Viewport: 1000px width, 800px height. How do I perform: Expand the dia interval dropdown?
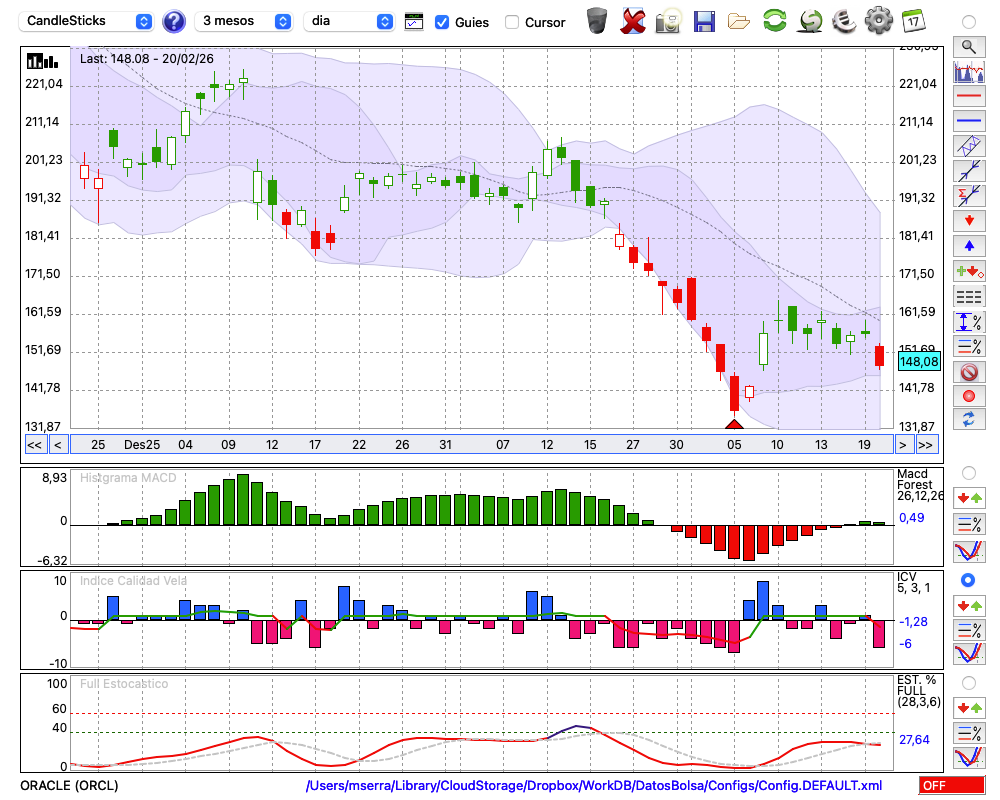coord(348,21)
